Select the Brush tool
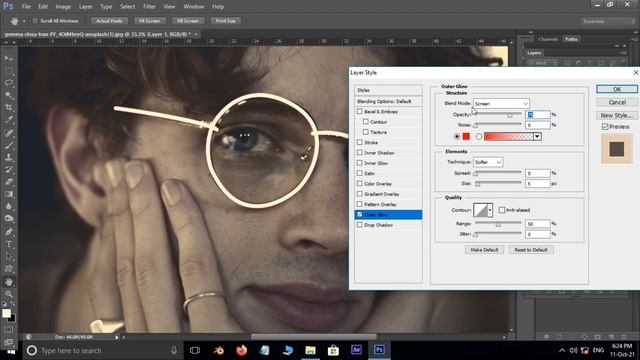This screenshot has height=360, width=640. (x=9, y=145)
